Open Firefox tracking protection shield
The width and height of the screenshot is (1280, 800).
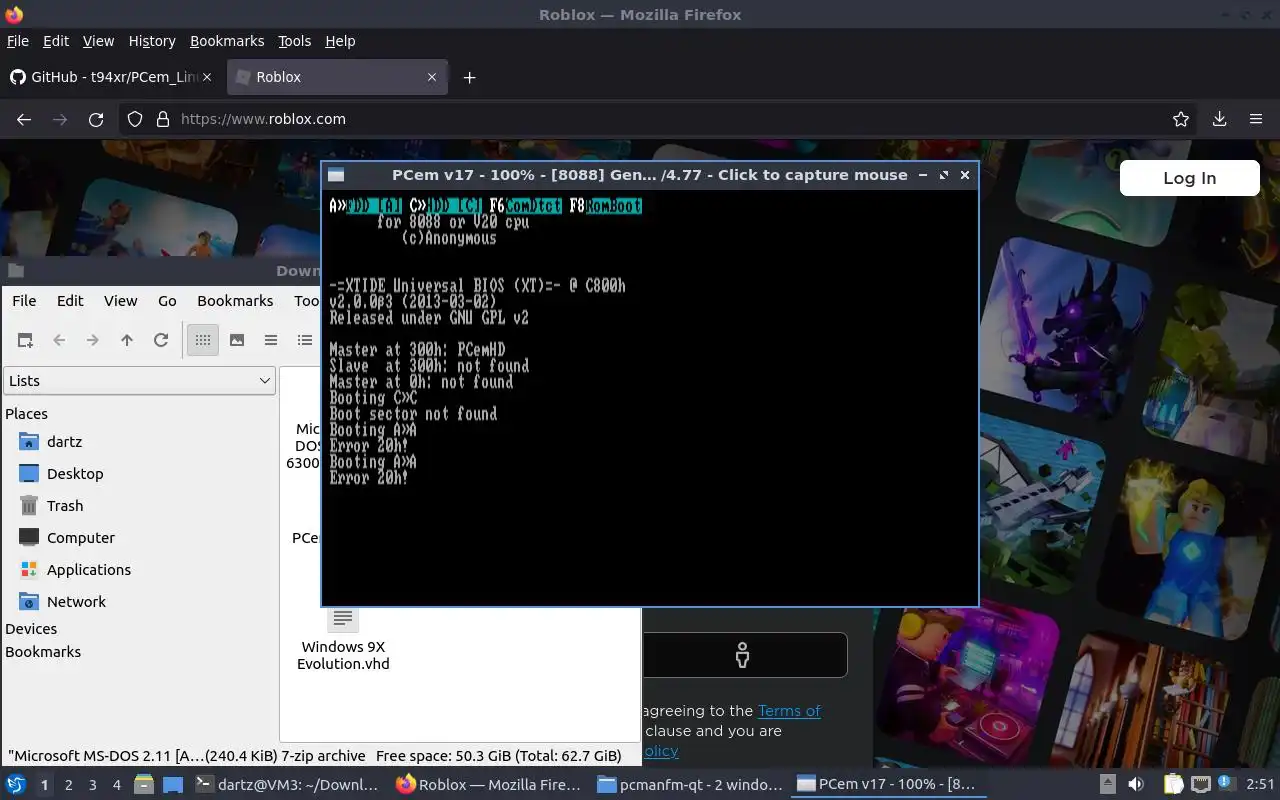tap(135, 119)
